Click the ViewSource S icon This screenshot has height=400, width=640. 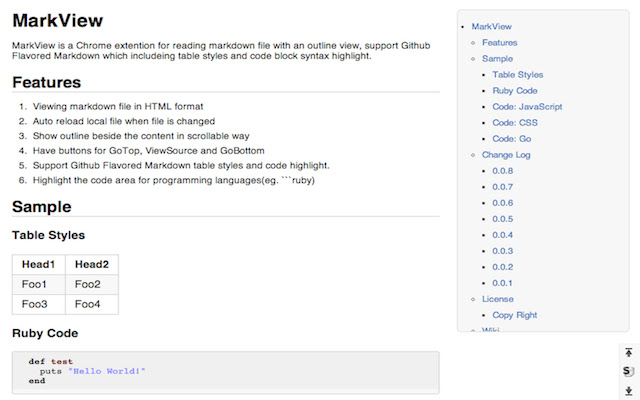(x=628, y=371)
